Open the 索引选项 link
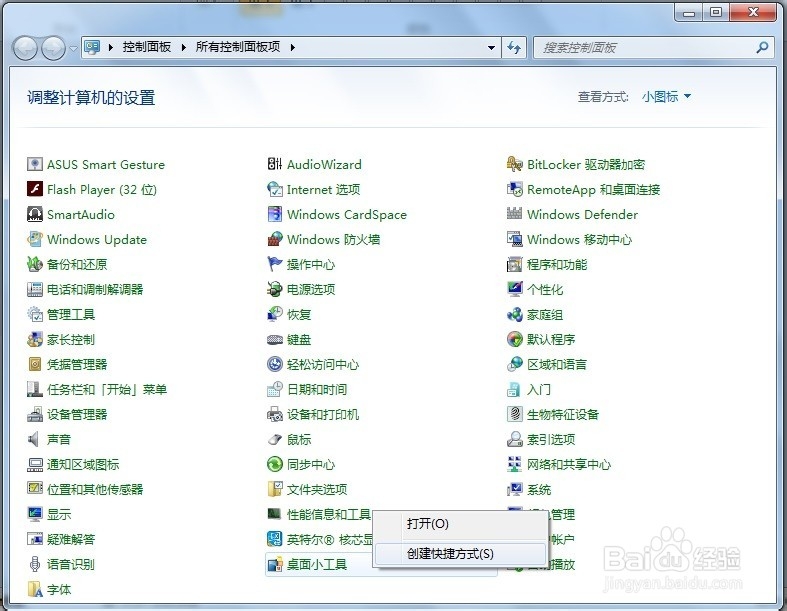Screen dimensions: 787x611 coord(551,439)
